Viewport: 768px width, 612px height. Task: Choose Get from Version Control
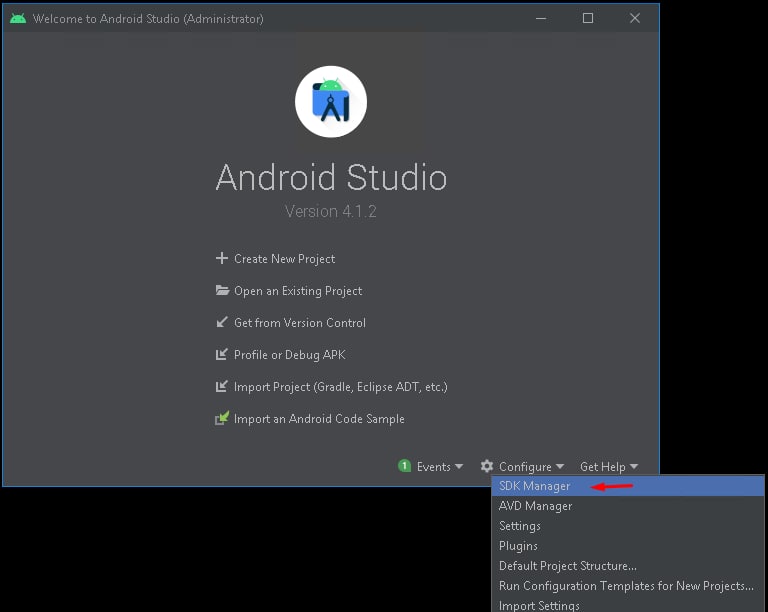pos(300,323)
